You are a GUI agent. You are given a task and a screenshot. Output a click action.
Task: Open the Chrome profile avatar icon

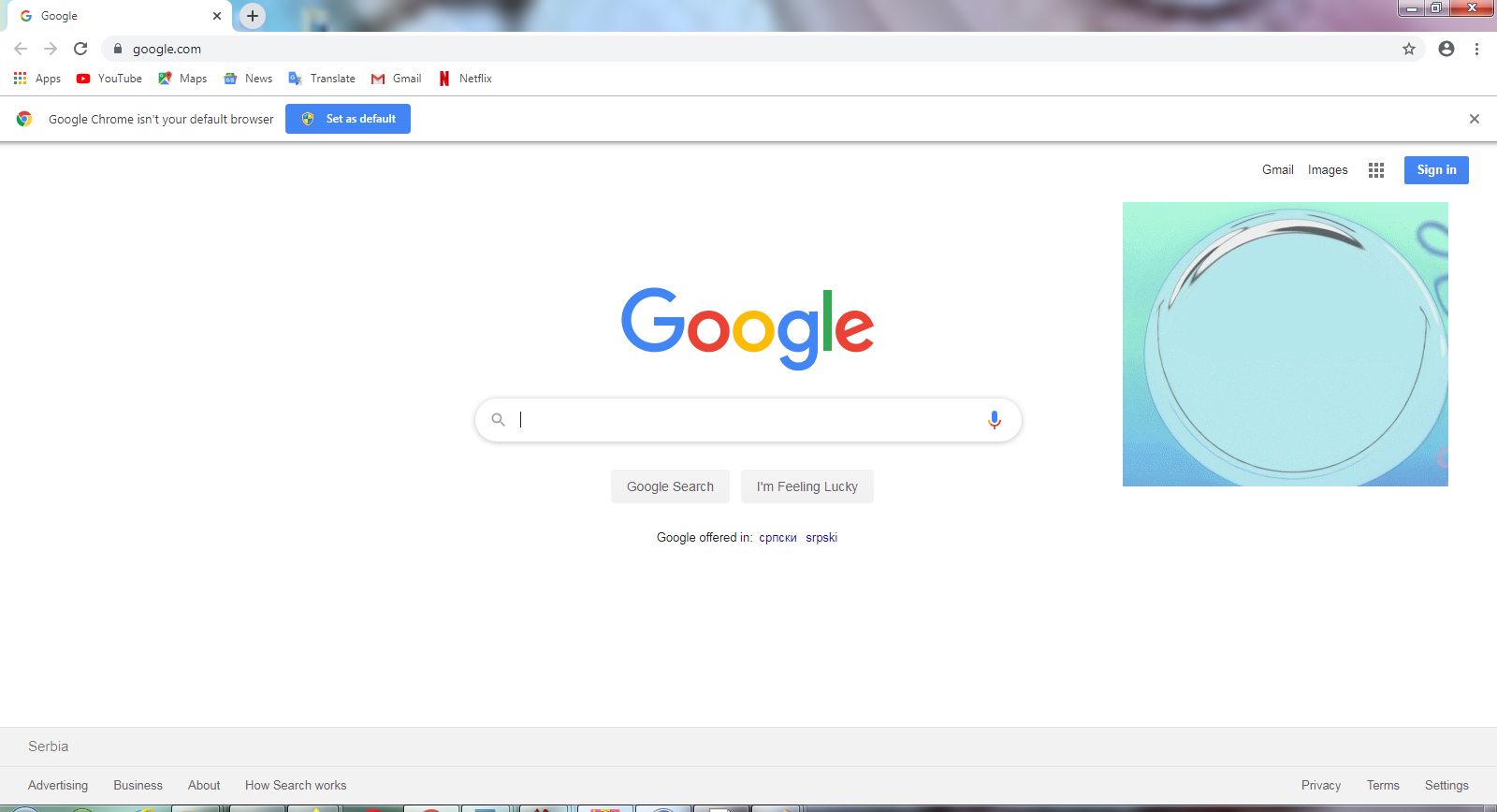coord(1446,49)
